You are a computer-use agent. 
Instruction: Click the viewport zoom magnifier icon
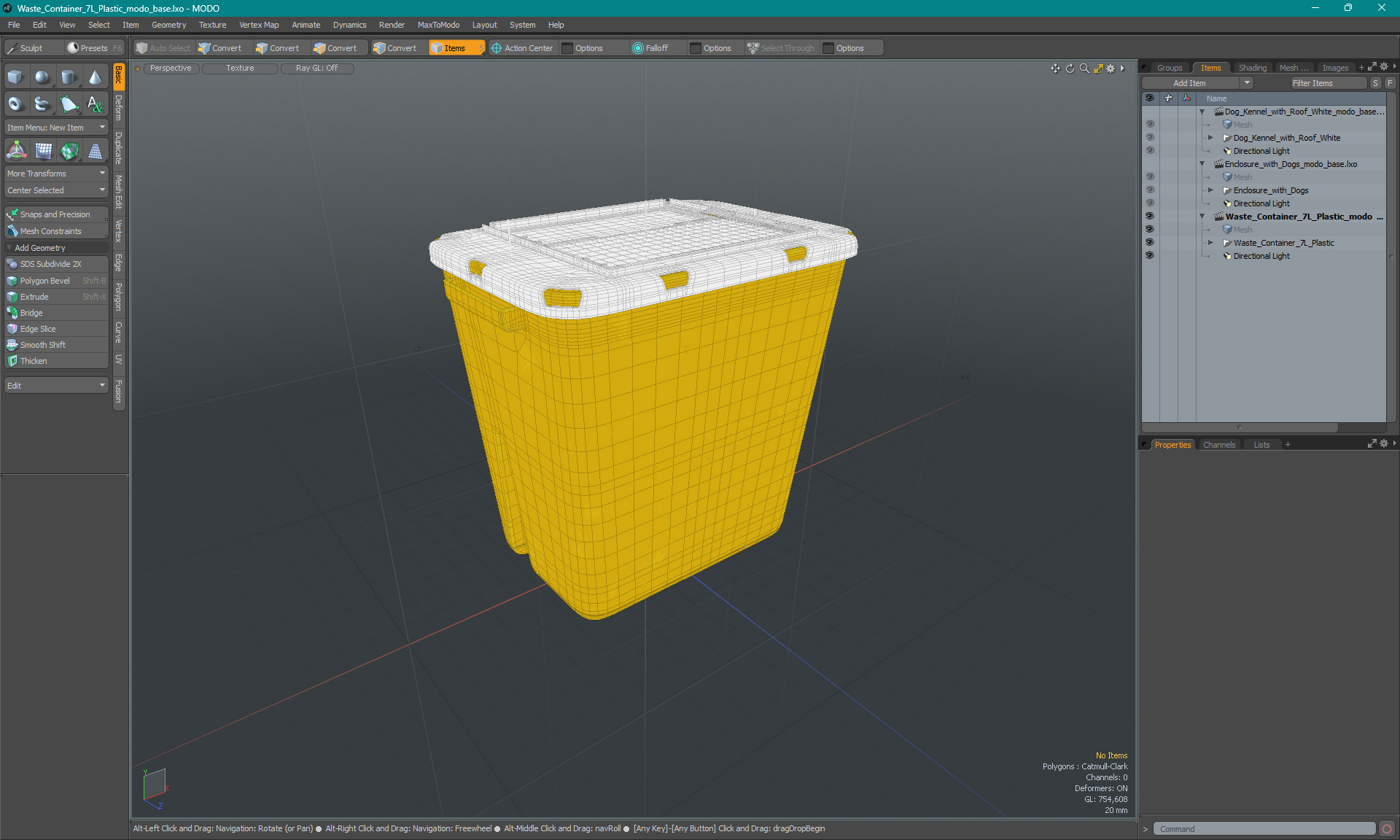tap(1084, 69)
